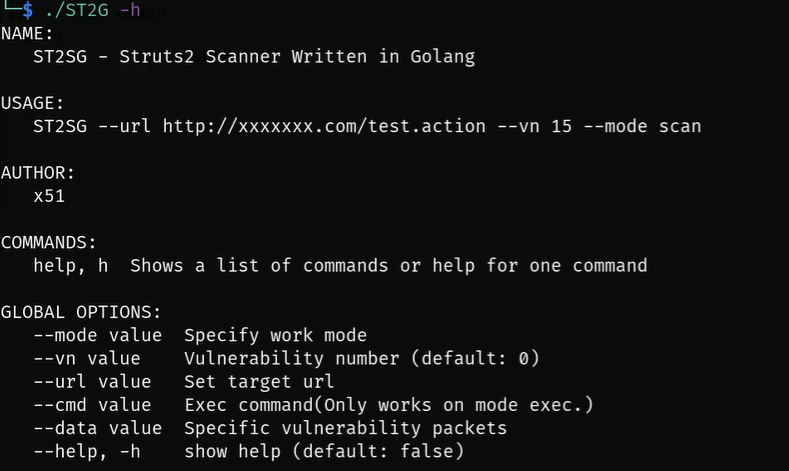Click the --mode value option
The image size is (789, 471).
[x=92, y=335]
